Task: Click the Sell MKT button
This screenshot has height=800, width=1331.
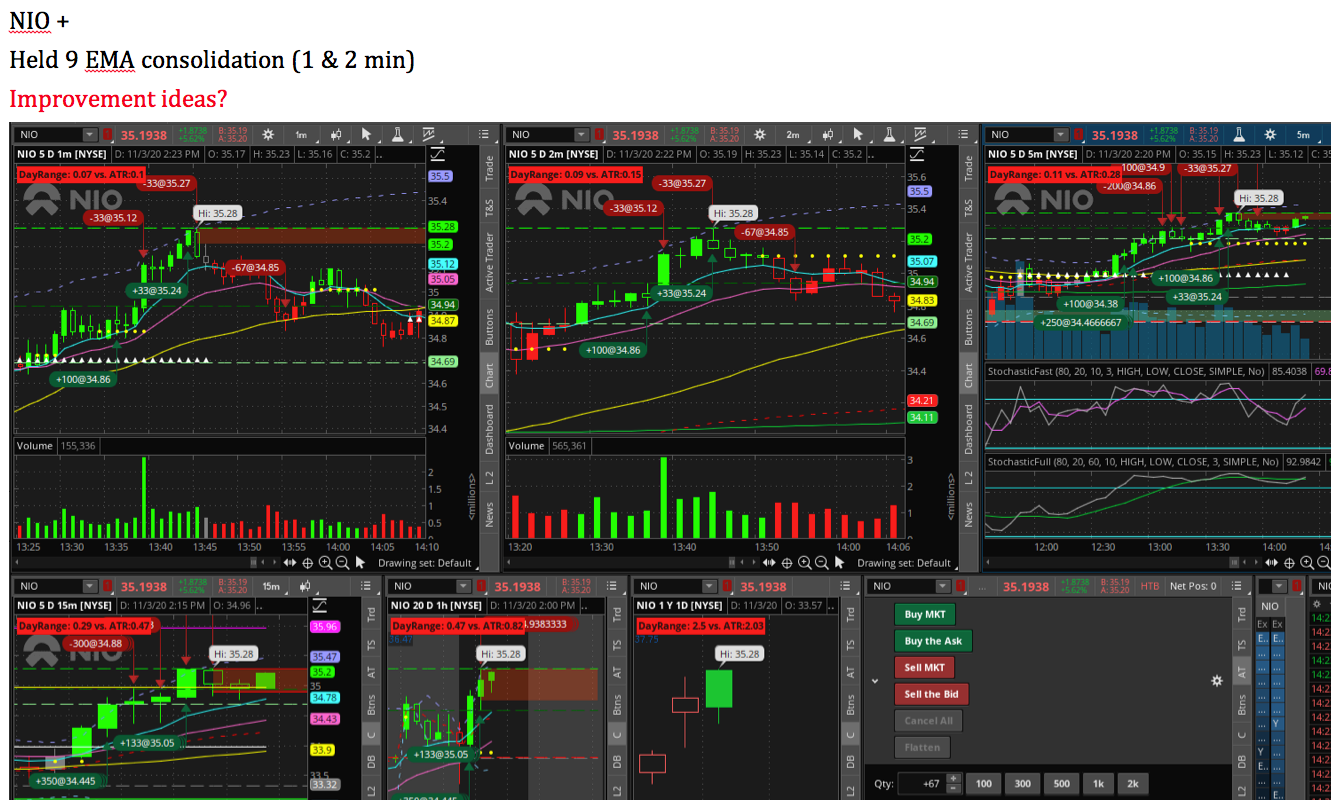Action: pyautogui.click(x=925, y=667)
